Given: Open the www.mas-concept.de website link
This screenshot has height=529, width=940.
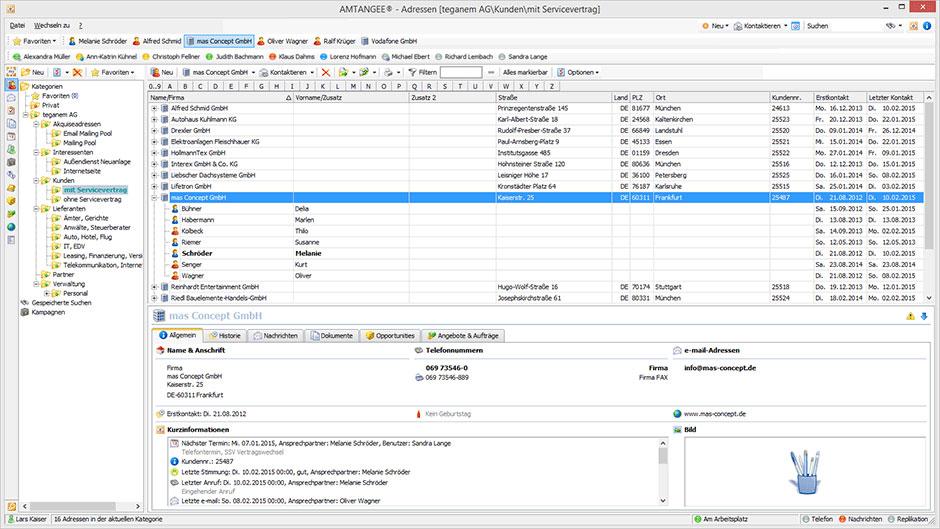Looking at the screenshot, I should 715,414.
